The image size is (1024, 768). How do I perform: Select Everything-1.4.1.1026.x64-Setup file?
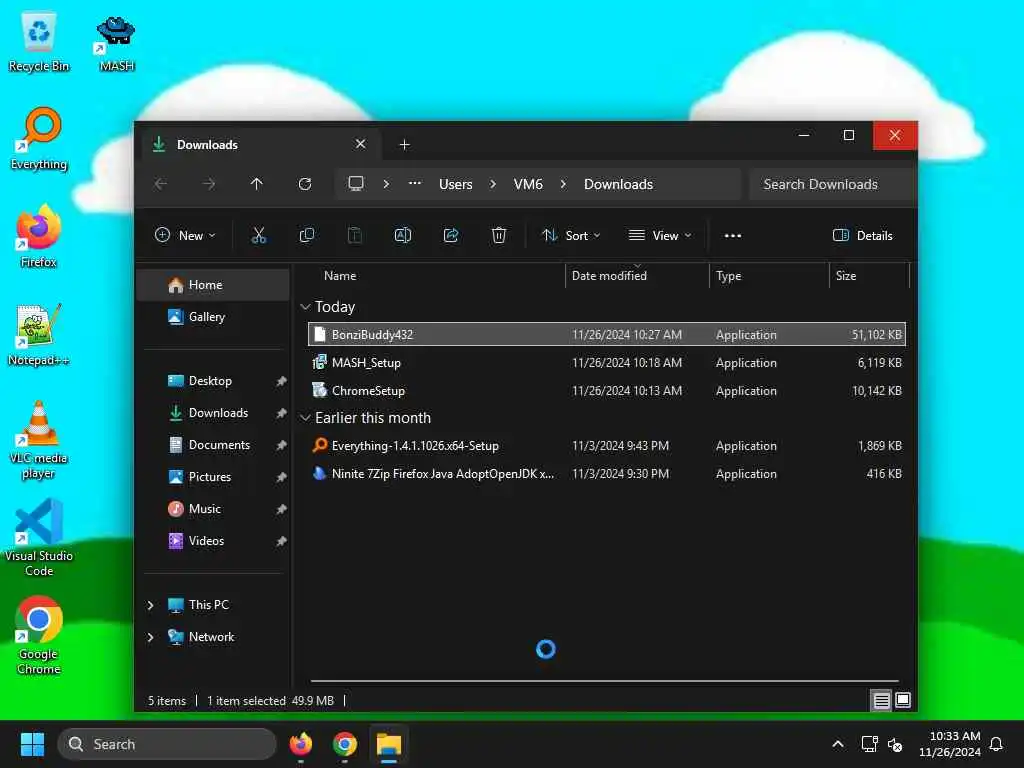(x=607, y=445)
